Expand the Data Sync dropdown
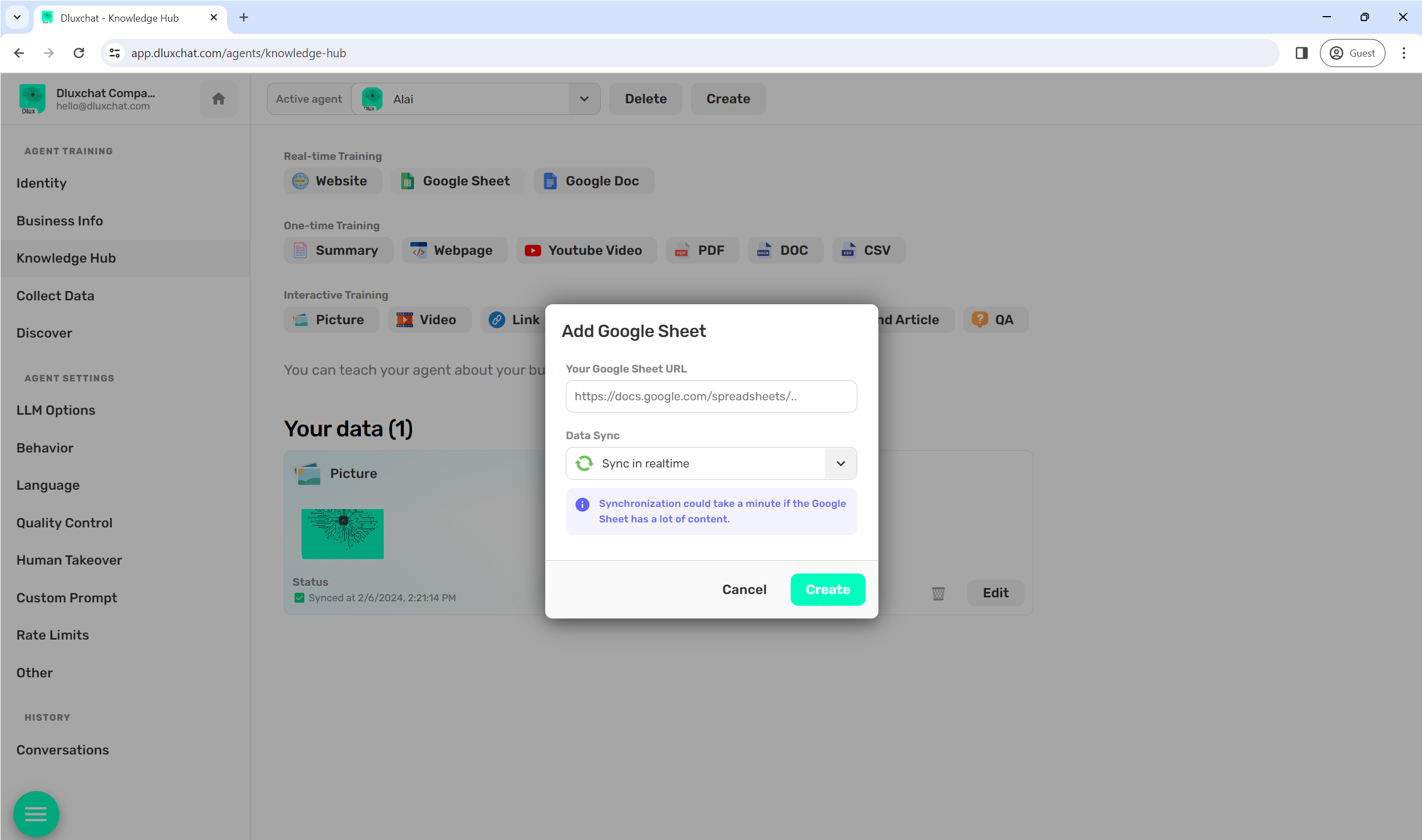Screen dimensions: 1422x840 pyautogui.click(x=840, y=464)
